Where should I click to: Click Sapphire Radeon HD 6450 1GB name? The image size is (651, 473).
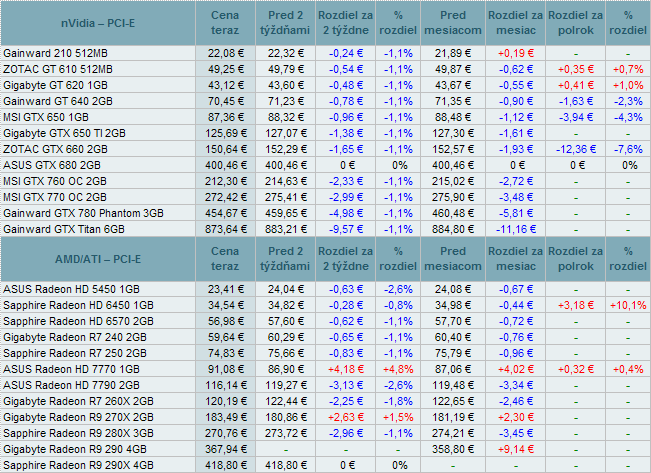[78, 306]
